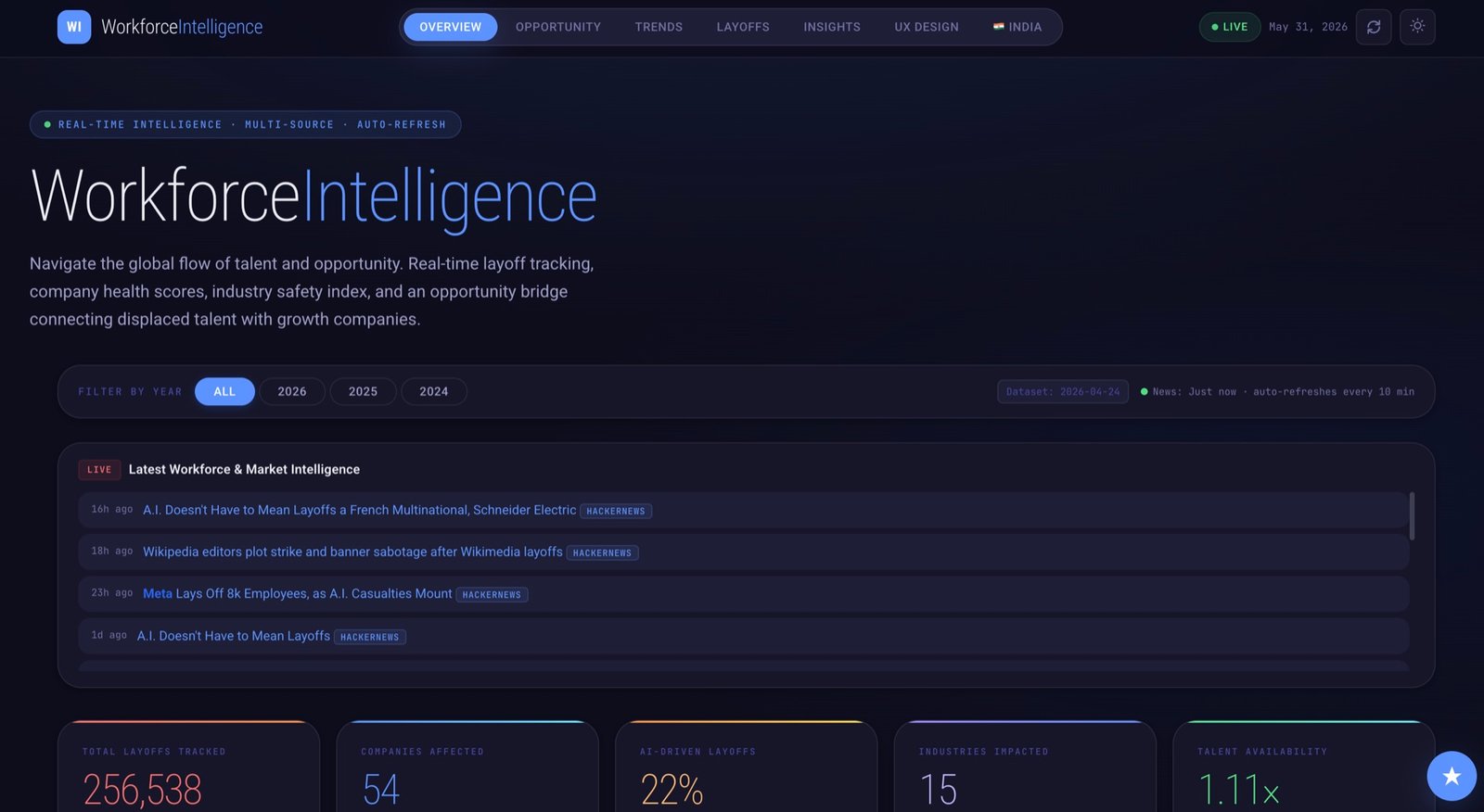Viewport: 1484px width, 812px height.
Task: Click HACKERNEWS tag on the Meta story
Action: click(492, 594)
